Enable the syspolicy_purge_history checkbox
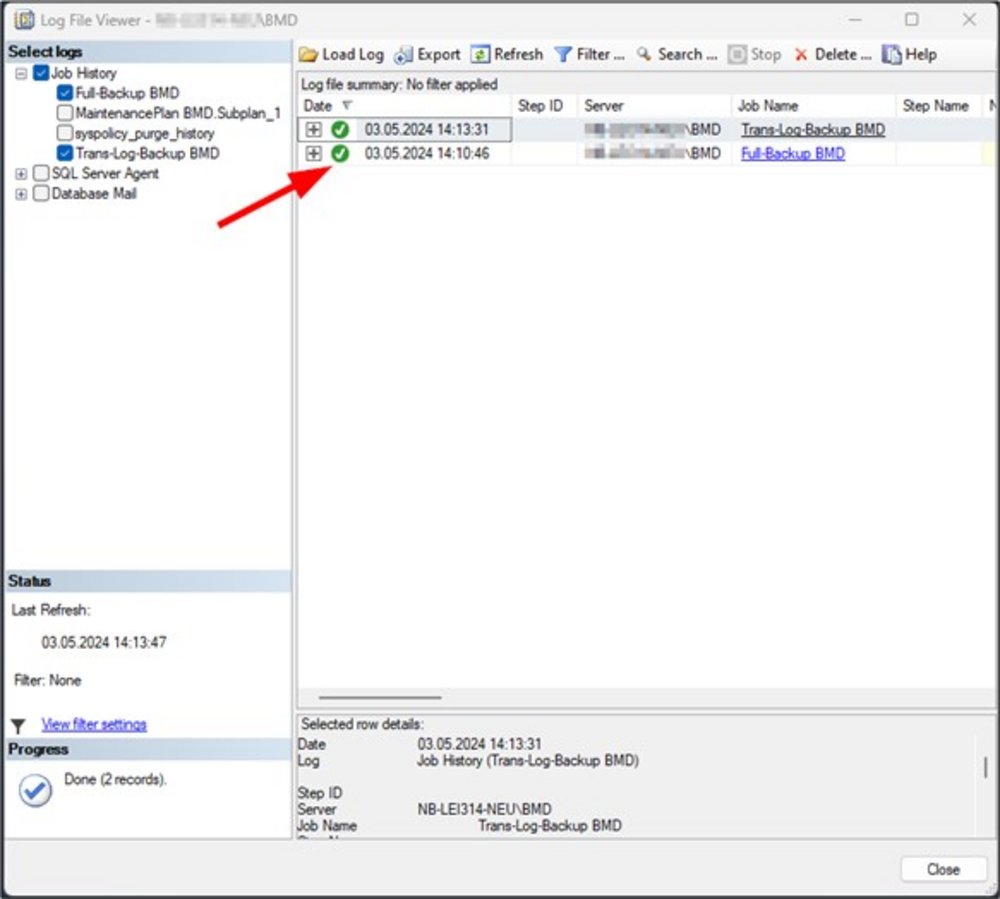 pyautogui.click(x=66, y=133)
